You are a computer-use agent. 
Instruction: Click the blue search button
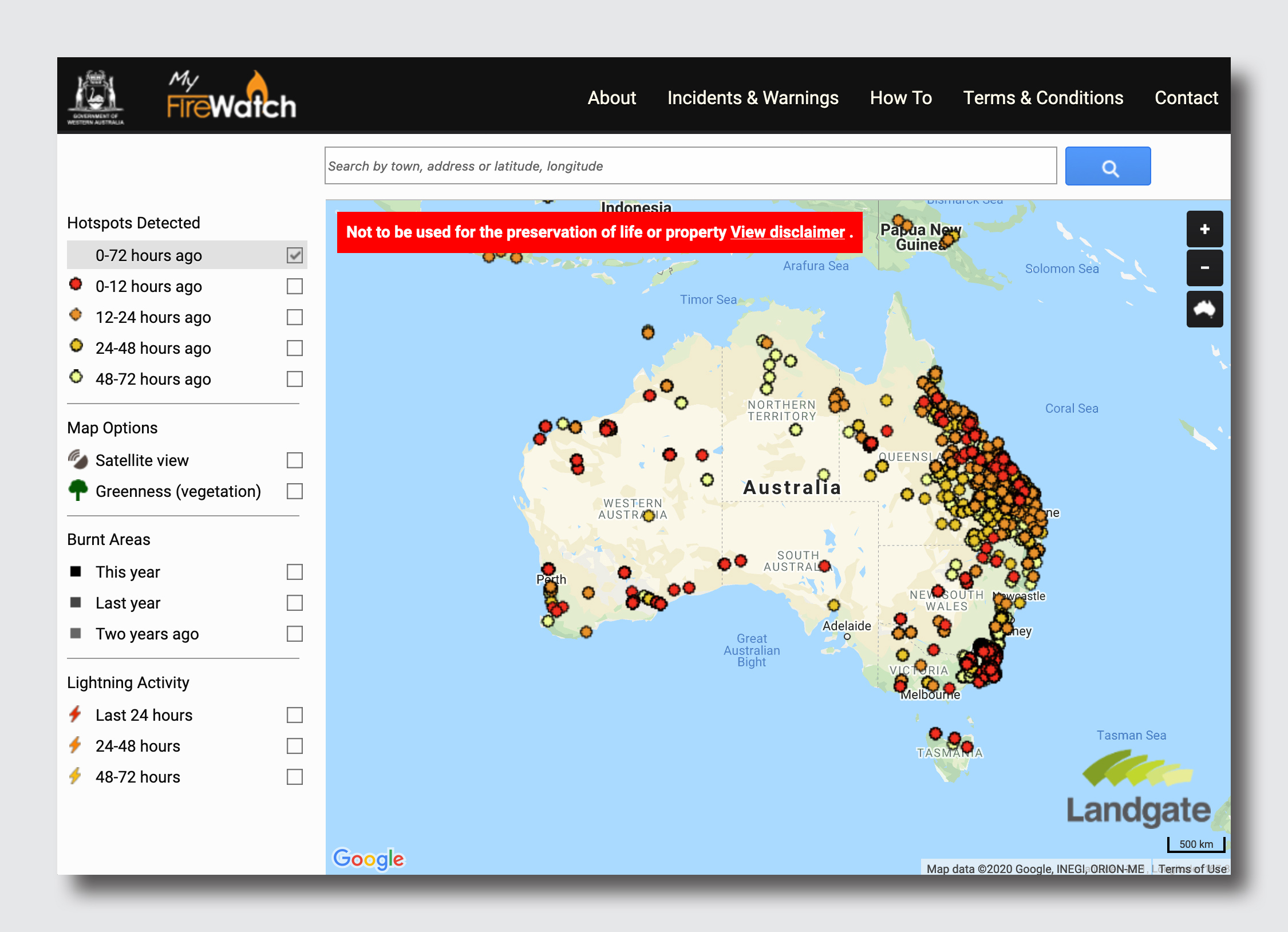coord(1107,166)
